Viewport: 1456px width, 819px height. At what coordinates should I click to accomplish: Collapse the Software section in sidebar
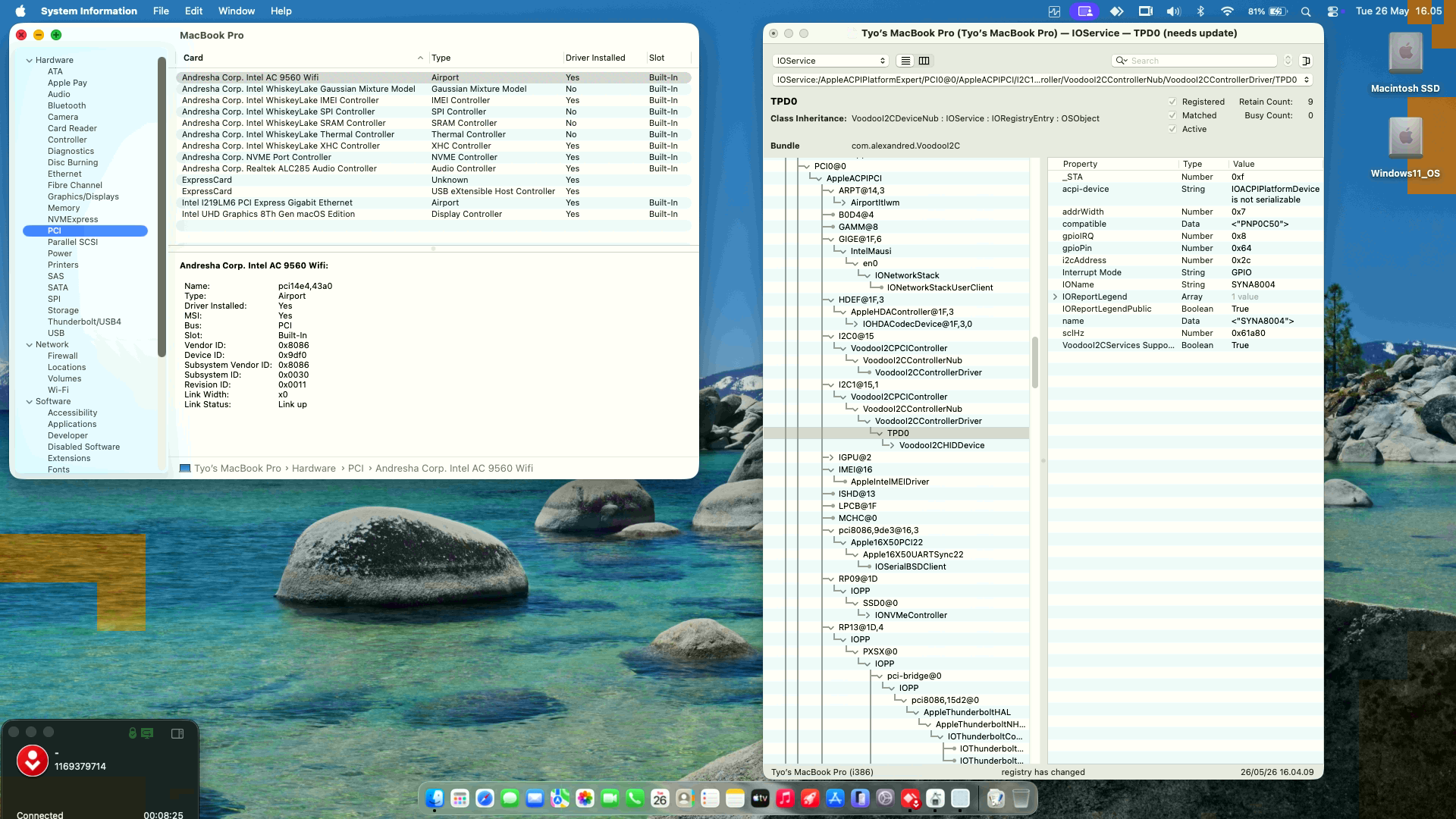coord(30,402)
